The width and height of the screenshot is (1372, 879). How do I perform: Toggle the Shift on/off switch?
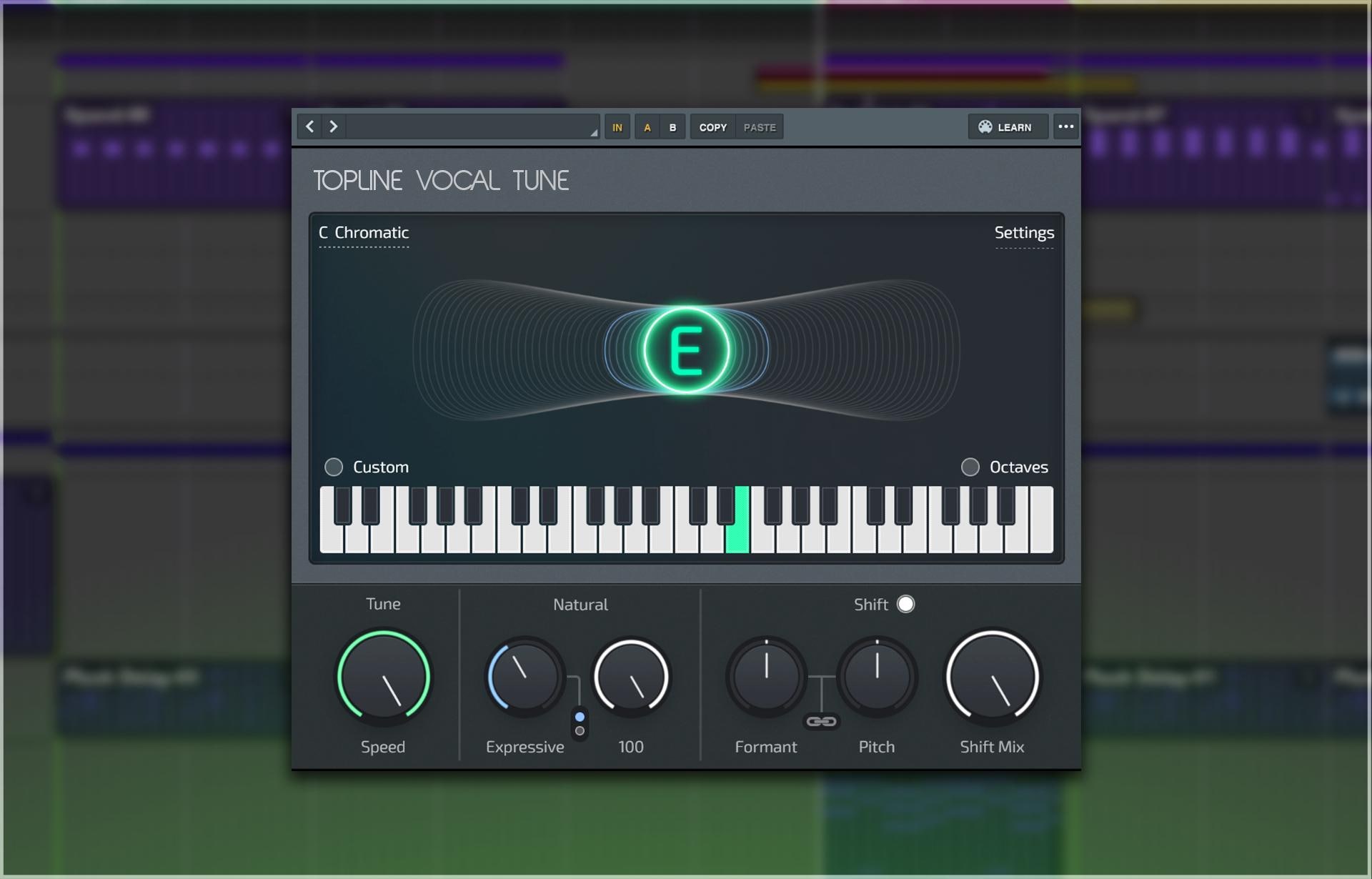point(905,604)
